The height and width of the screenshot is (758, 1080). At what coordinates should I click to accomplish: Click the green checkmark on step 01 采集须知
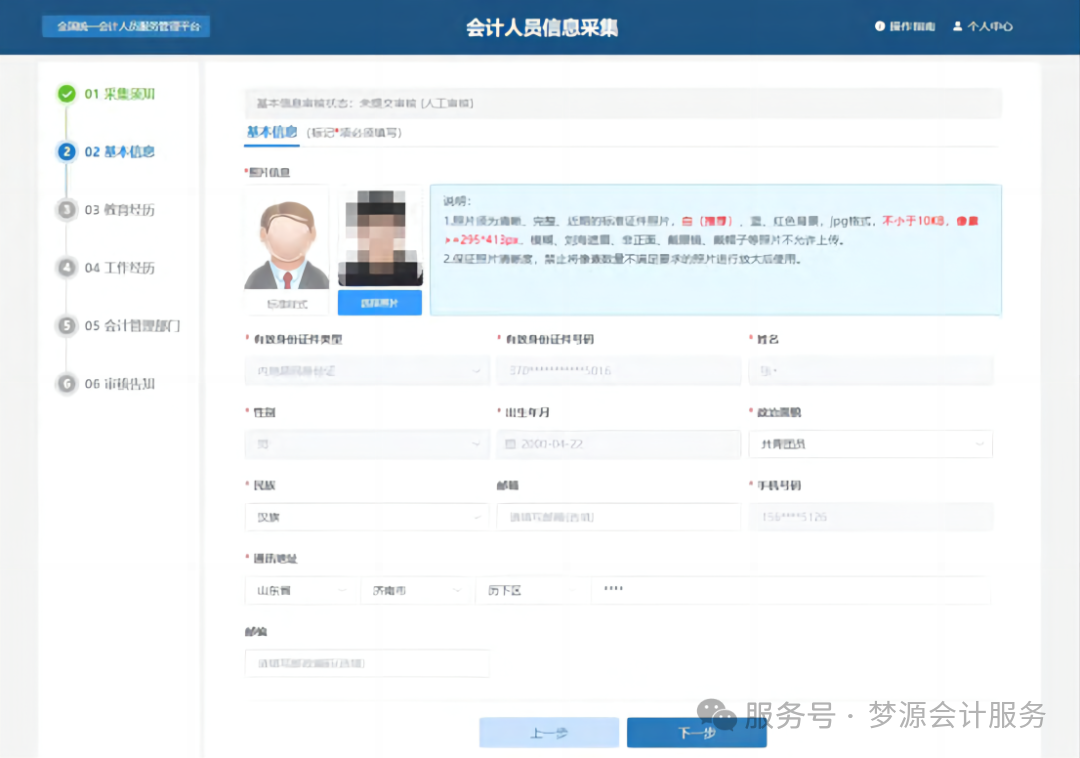(x=66, y=94)
